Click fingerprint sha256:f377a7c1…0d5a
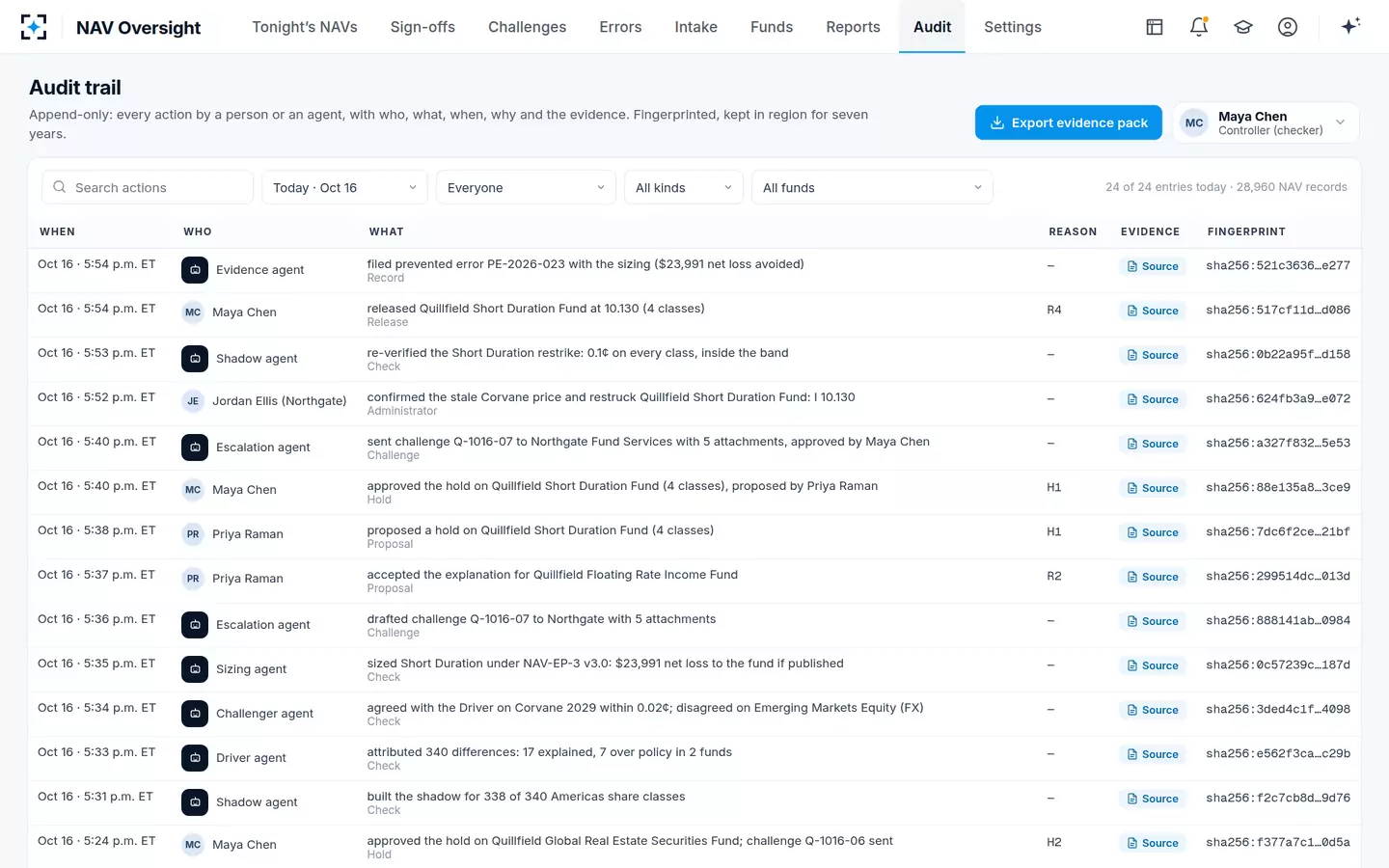This screenshot has width=1389, height=868. click(1278, 842)
